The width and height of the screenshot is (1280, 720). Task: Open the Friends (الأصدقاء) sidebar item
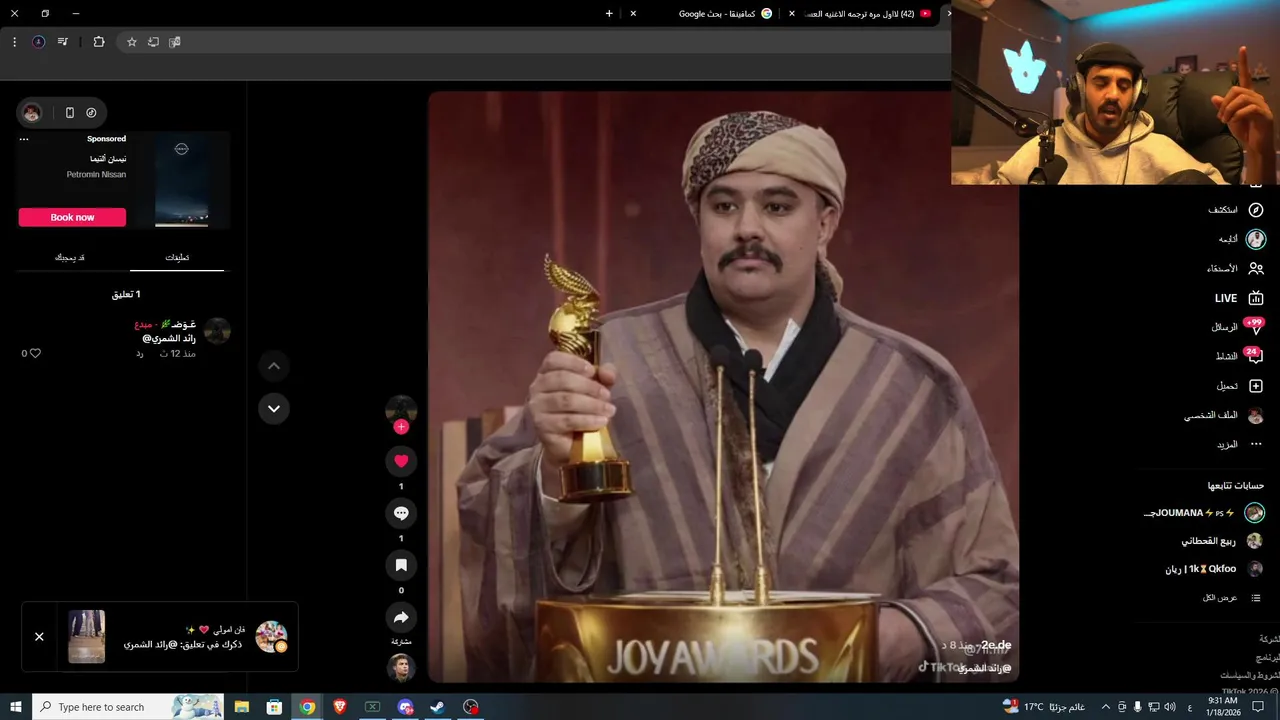(1235, 268)
